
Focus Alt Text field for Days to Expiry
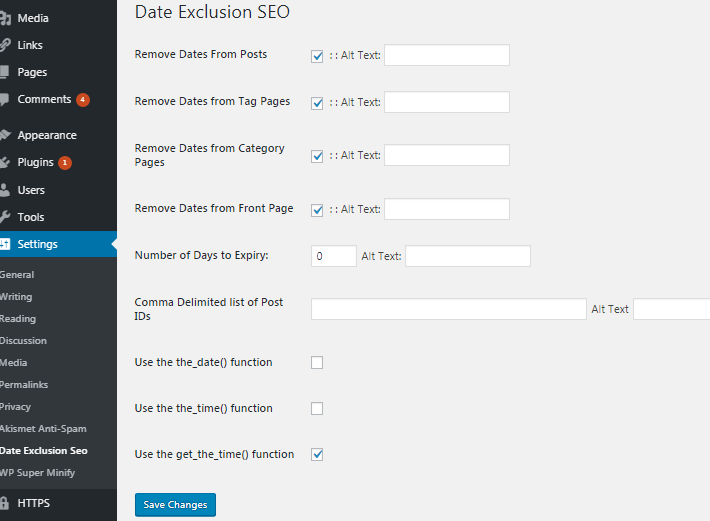468,256
